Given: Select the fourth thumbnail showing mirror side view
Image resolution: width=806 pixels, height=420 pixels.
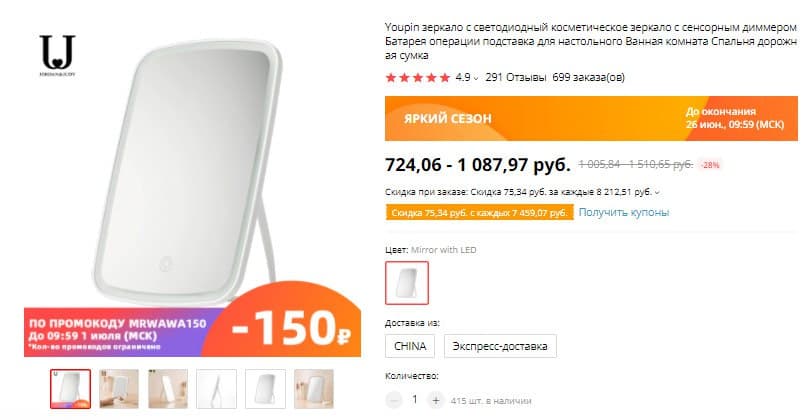Looking at the screenshot, I should point(216,389).
